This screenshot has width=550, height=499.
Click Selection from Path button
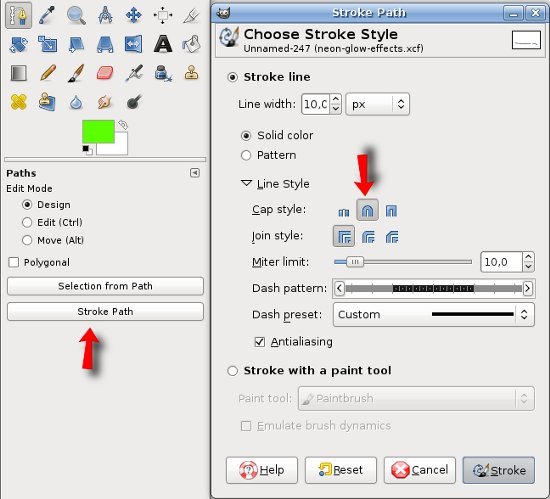click(x=105, y=286)
